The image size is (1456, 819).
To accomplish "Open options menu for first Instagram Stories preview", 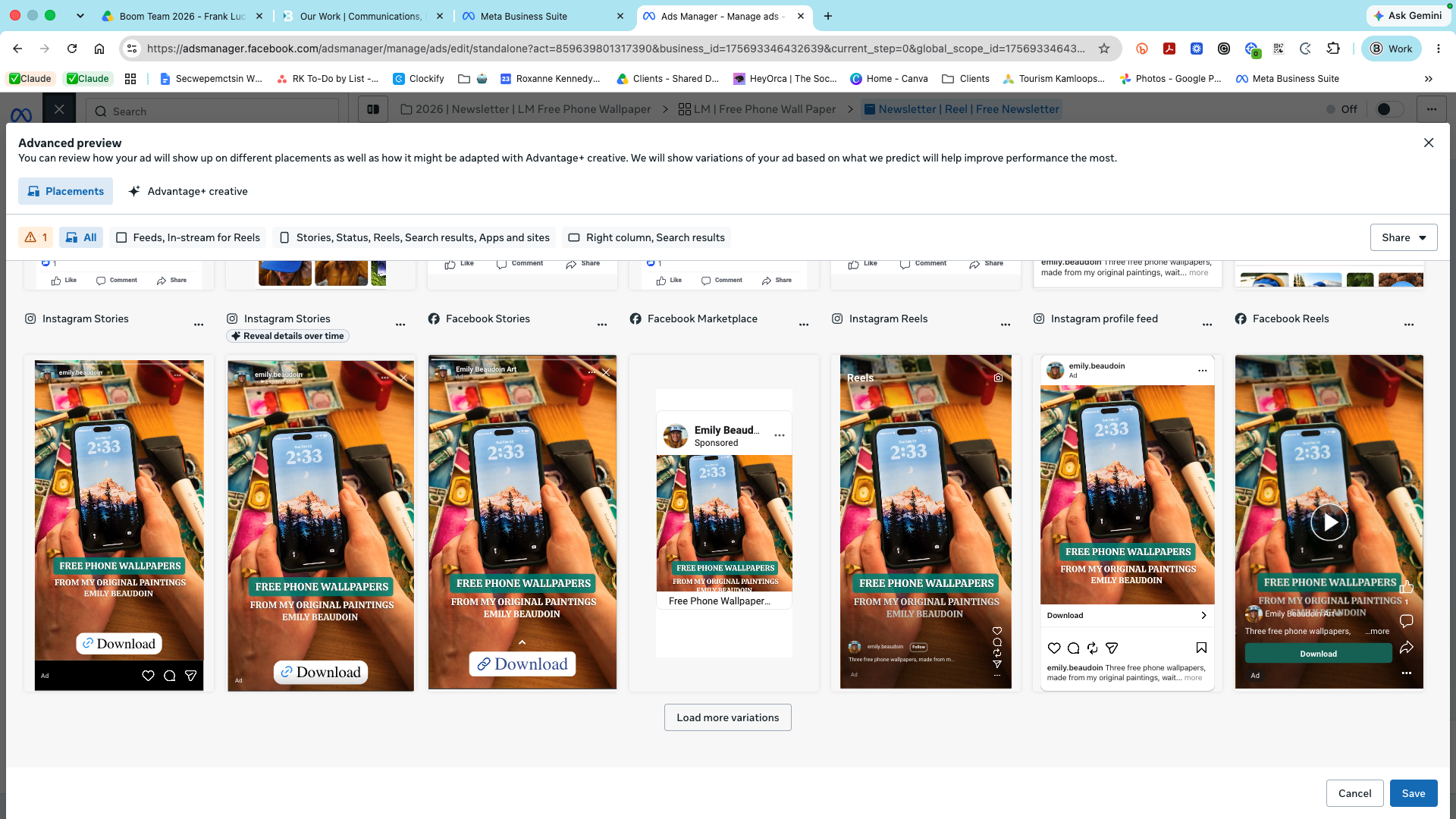I will pos(199,325).
